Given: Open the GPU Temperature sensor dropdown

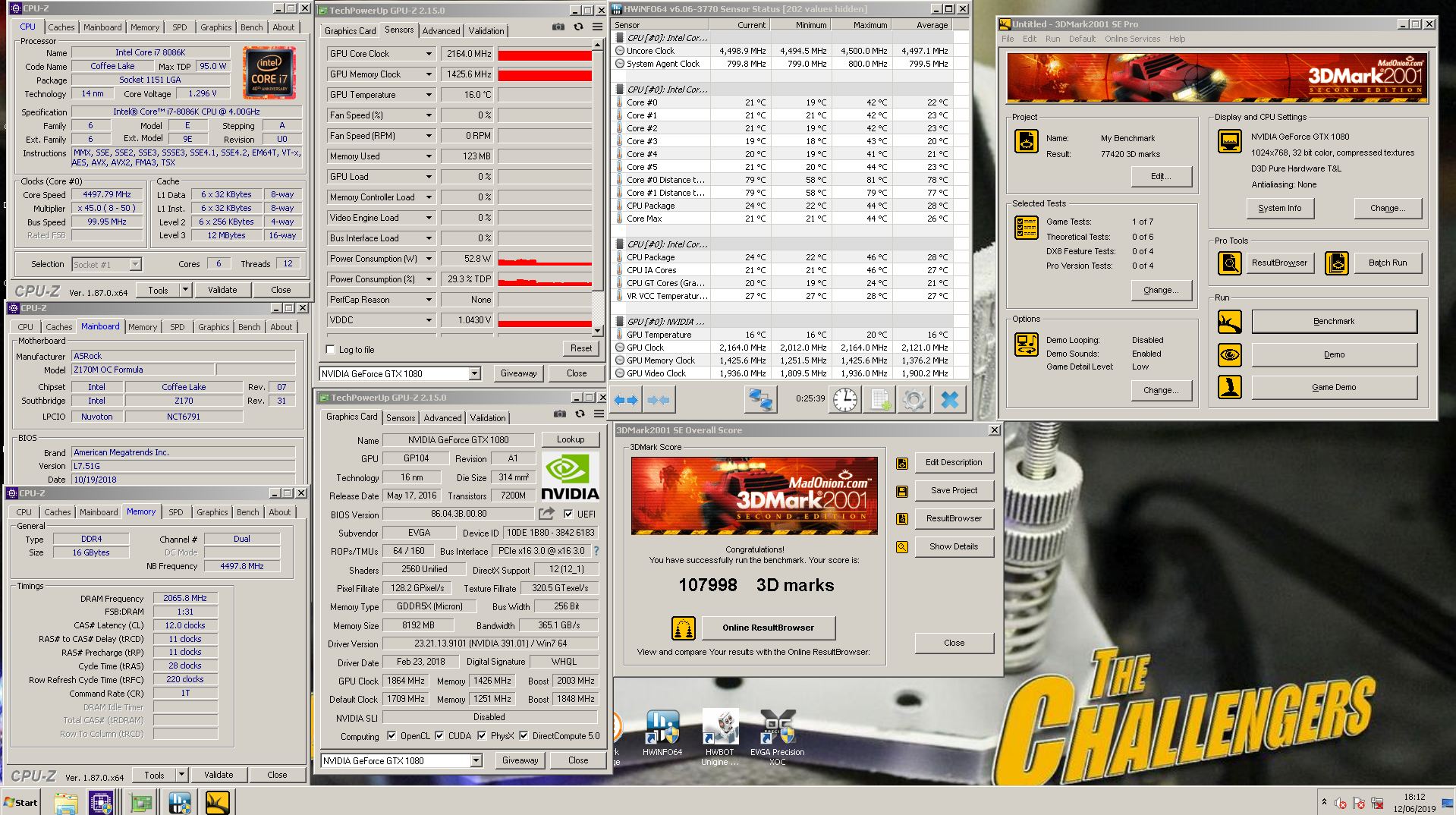Looking at the screenshot, I should (x=429, y=95).
